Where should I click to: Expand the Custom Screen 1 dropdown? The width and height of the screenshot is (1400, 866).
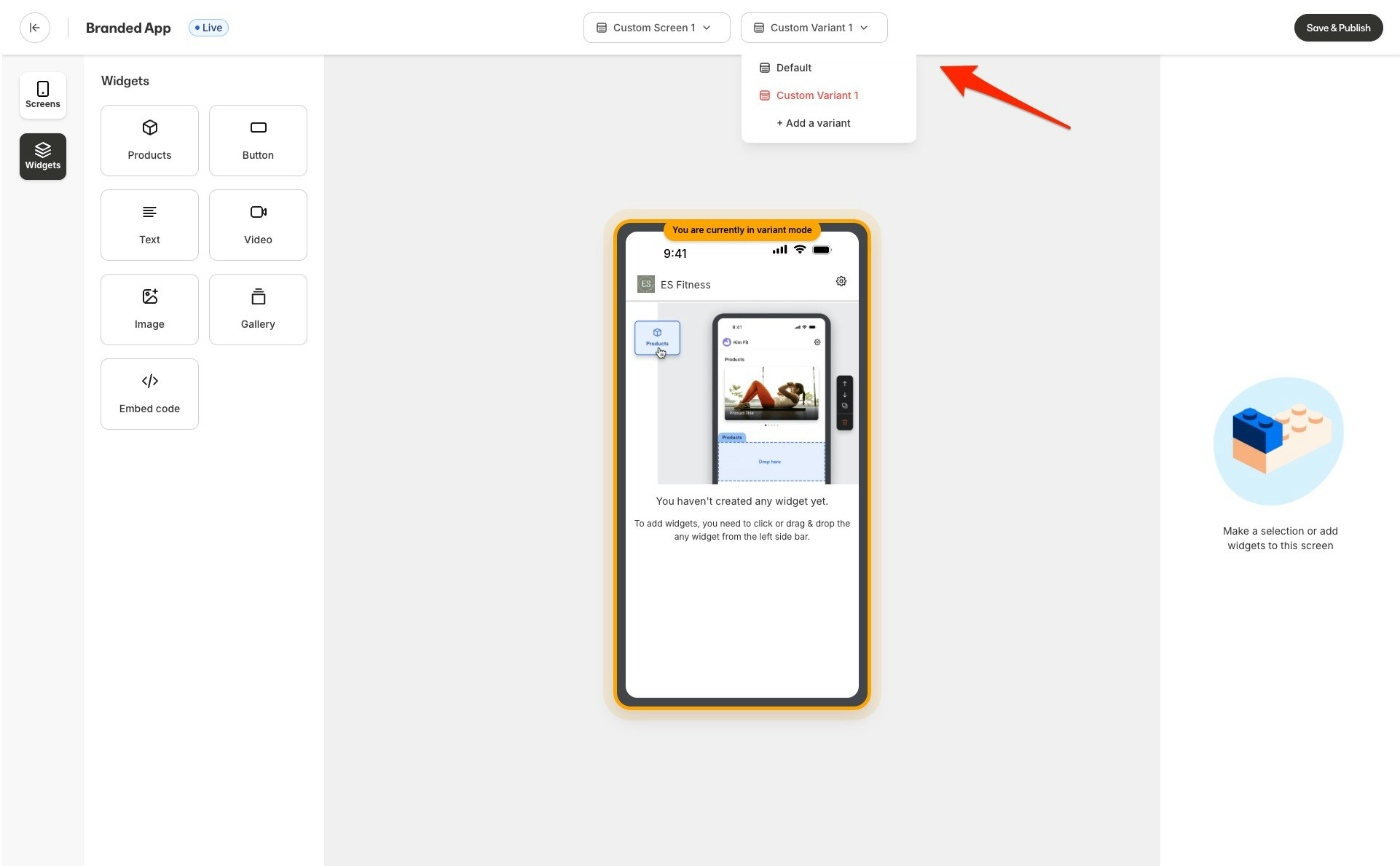(x=656, y=28)
